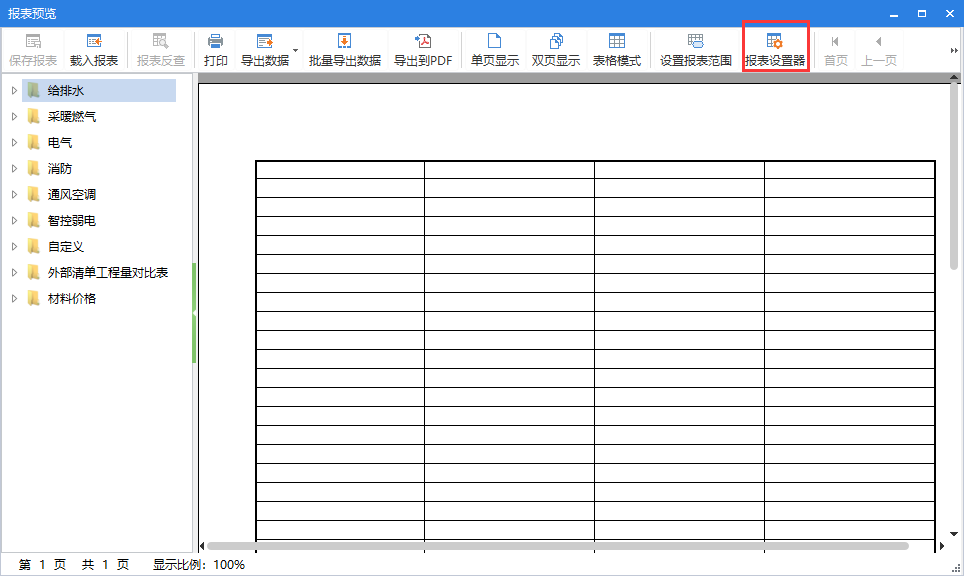This screenshot has height=576, width=964.
Task: Click the 打印 print icon
Action: click(215, 50)
